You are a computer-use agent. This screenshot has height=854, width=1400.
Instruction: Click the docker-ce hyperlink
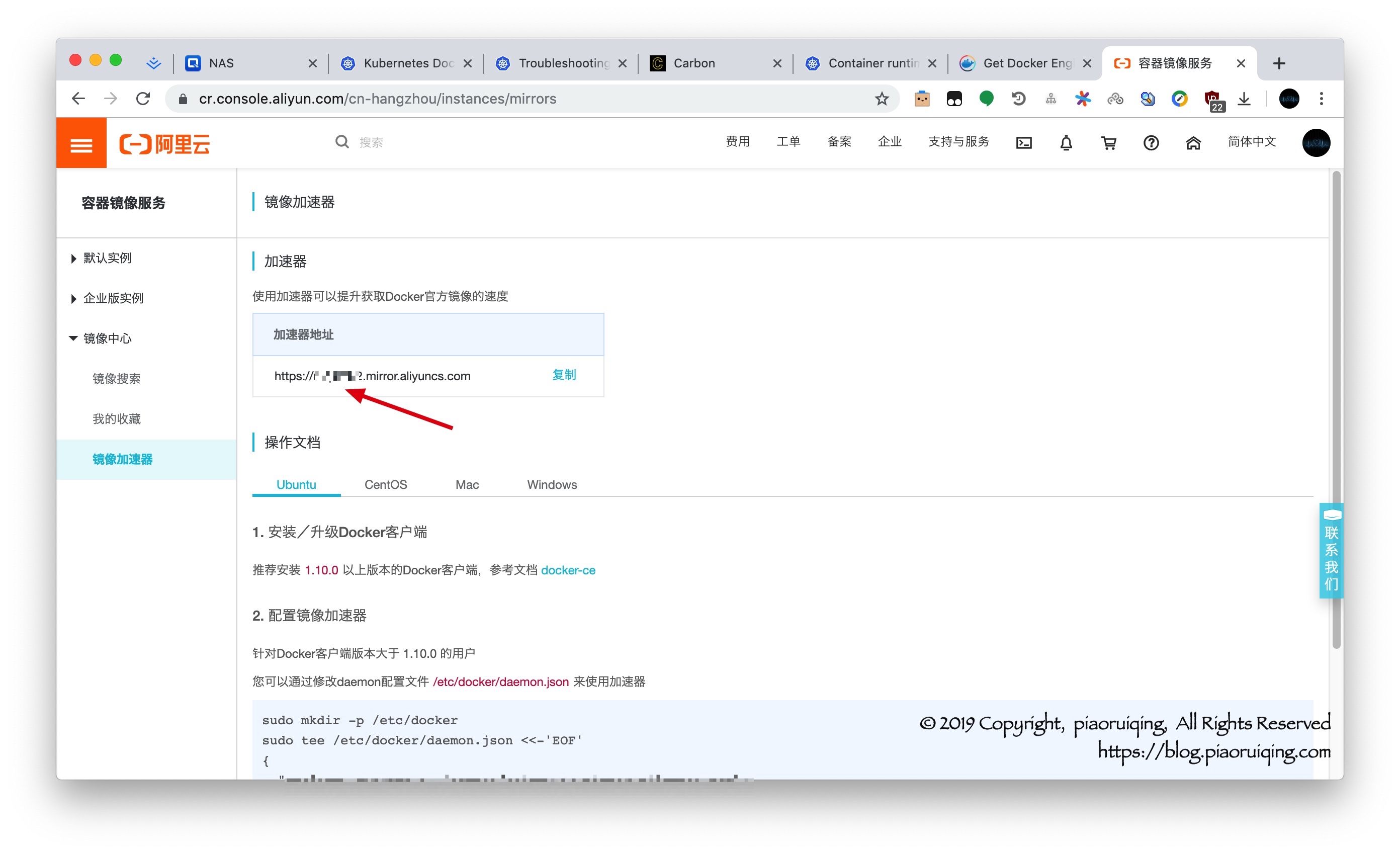[x=568, y=570]
